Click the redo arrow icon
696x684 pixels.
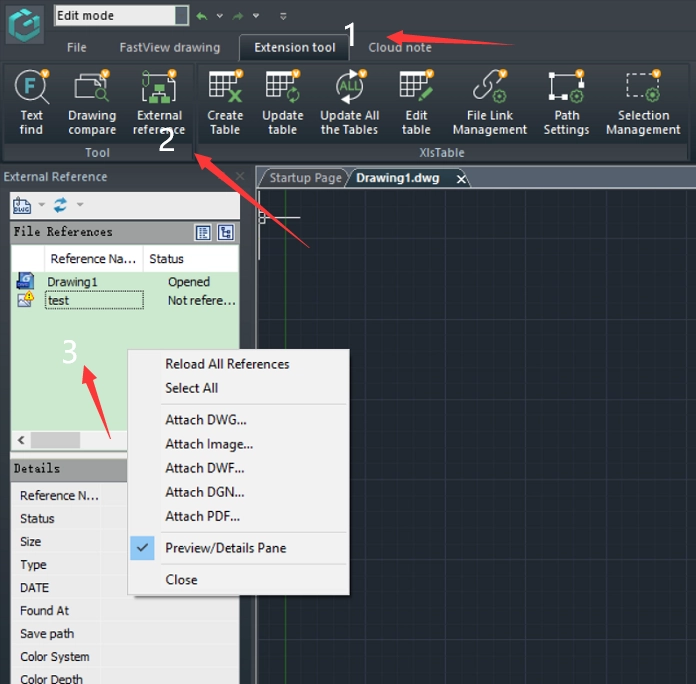pos(238,16)
